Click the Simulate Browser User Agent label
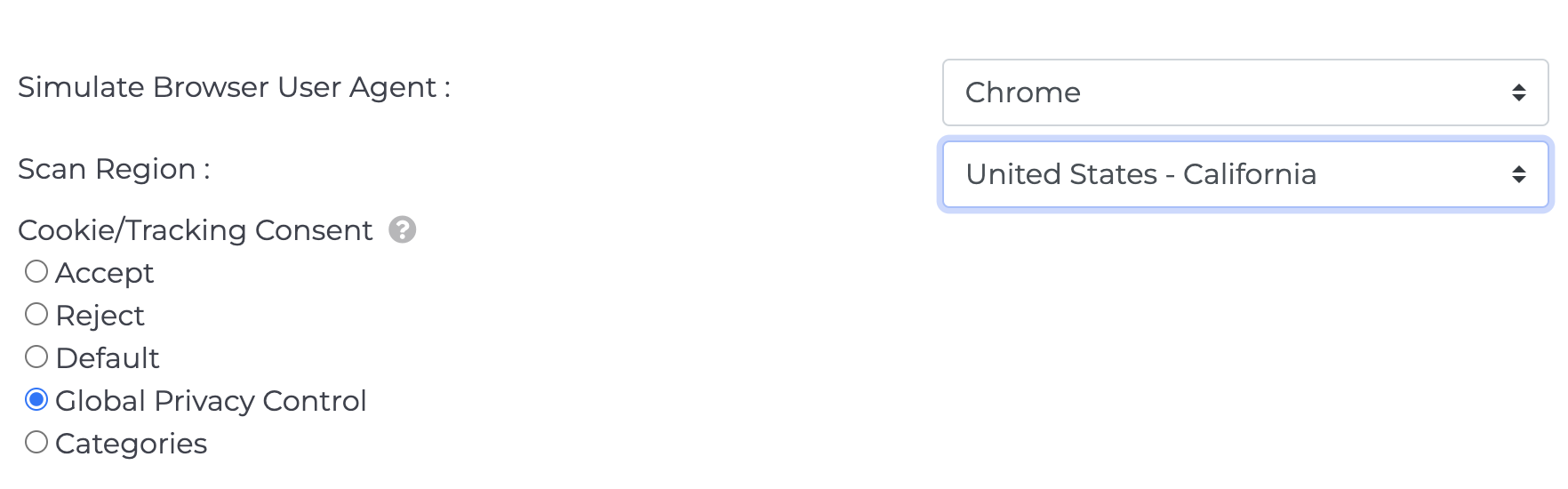This screenshot has height=489, width=1568. tap(235, 87)
